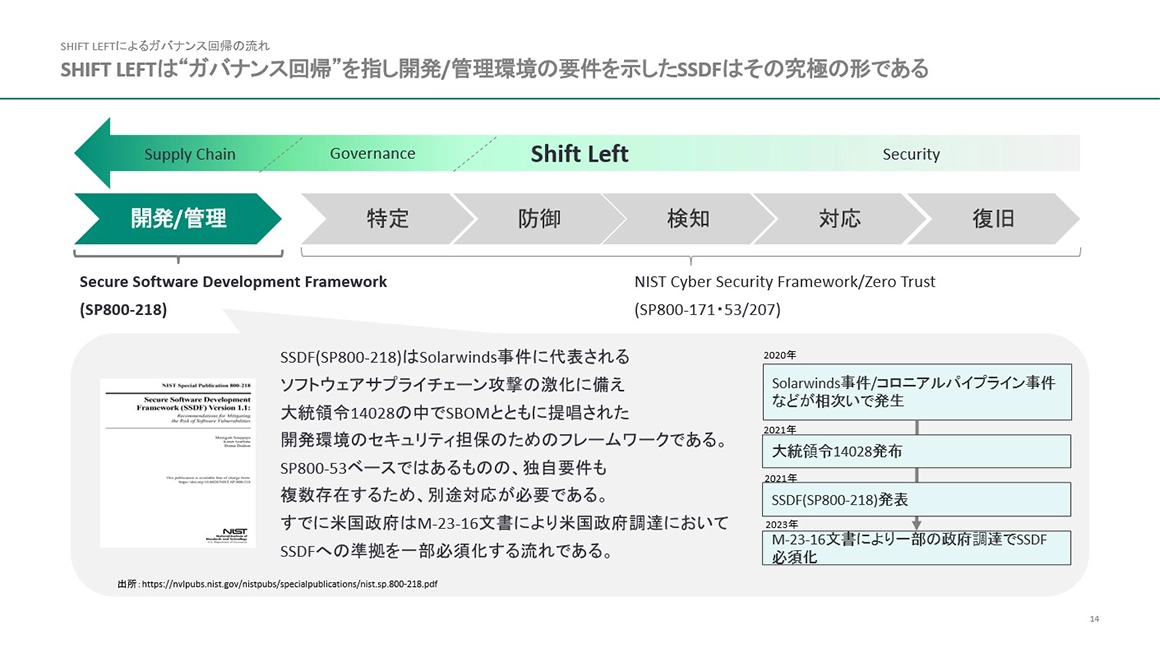Viewport: 1160px width, 653px height.
Task: Click the 大統領令14028発布 timeline box
Action: (917, 451)
